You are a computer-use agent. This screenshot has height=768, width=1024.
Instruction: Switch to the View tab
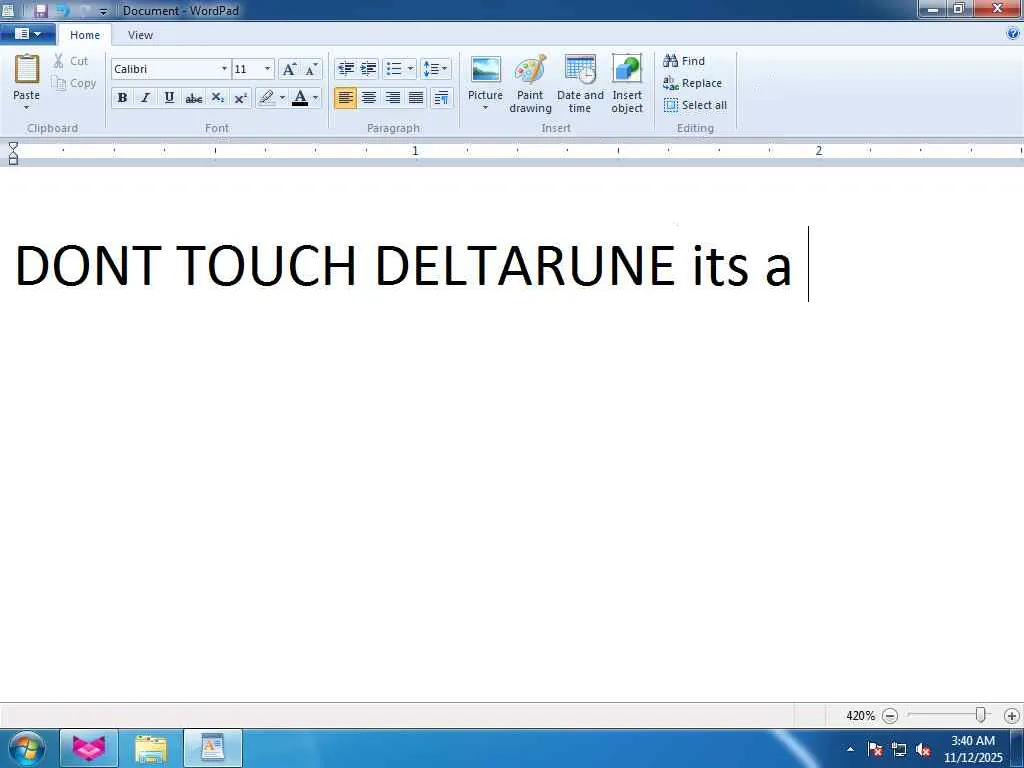tap(140, 35)
